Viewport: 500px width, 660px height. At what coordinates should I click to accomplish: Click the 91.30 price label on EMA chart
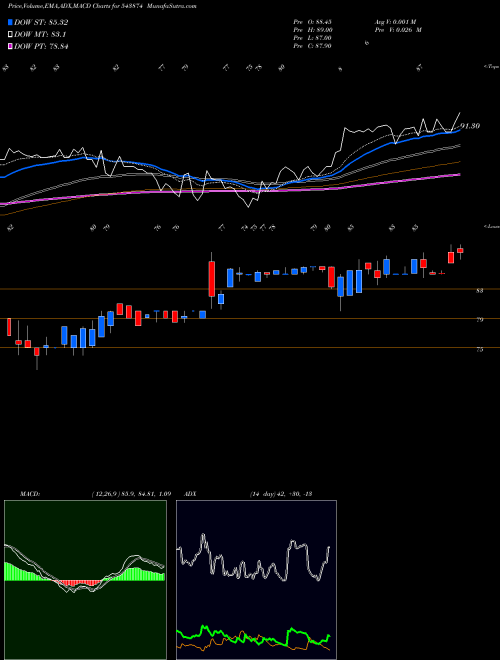tap(470, 126)
